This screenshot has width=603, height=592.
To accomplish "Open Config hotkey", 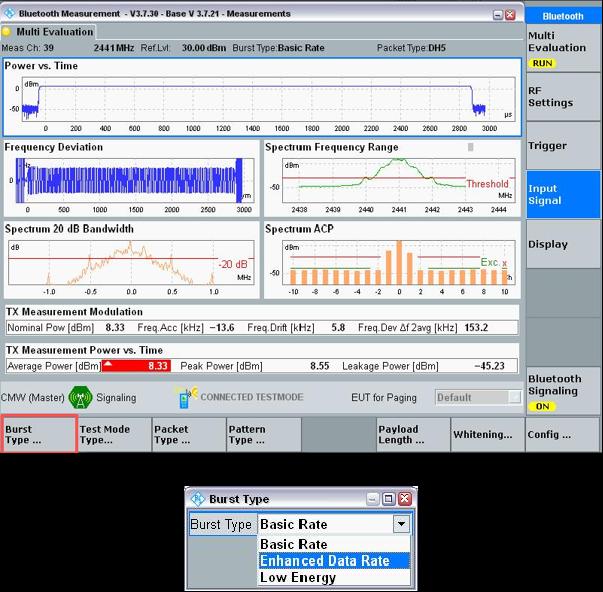I will (563, 435).
